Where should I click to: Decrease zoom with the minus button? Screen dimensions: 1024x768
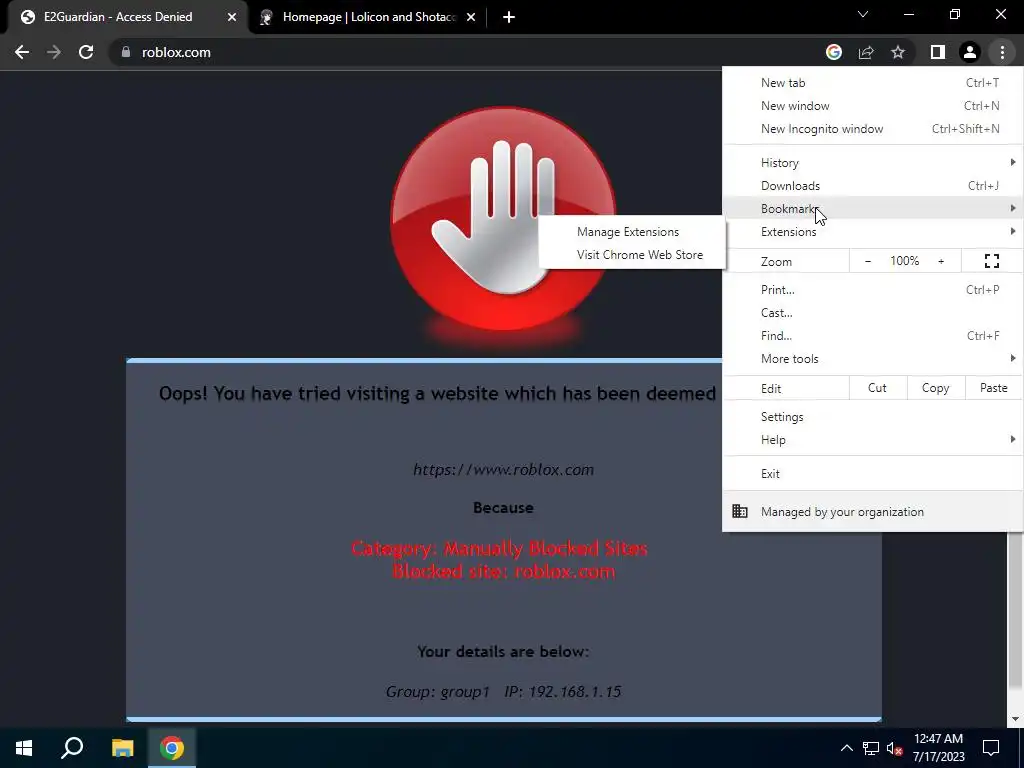pos(868,261)
